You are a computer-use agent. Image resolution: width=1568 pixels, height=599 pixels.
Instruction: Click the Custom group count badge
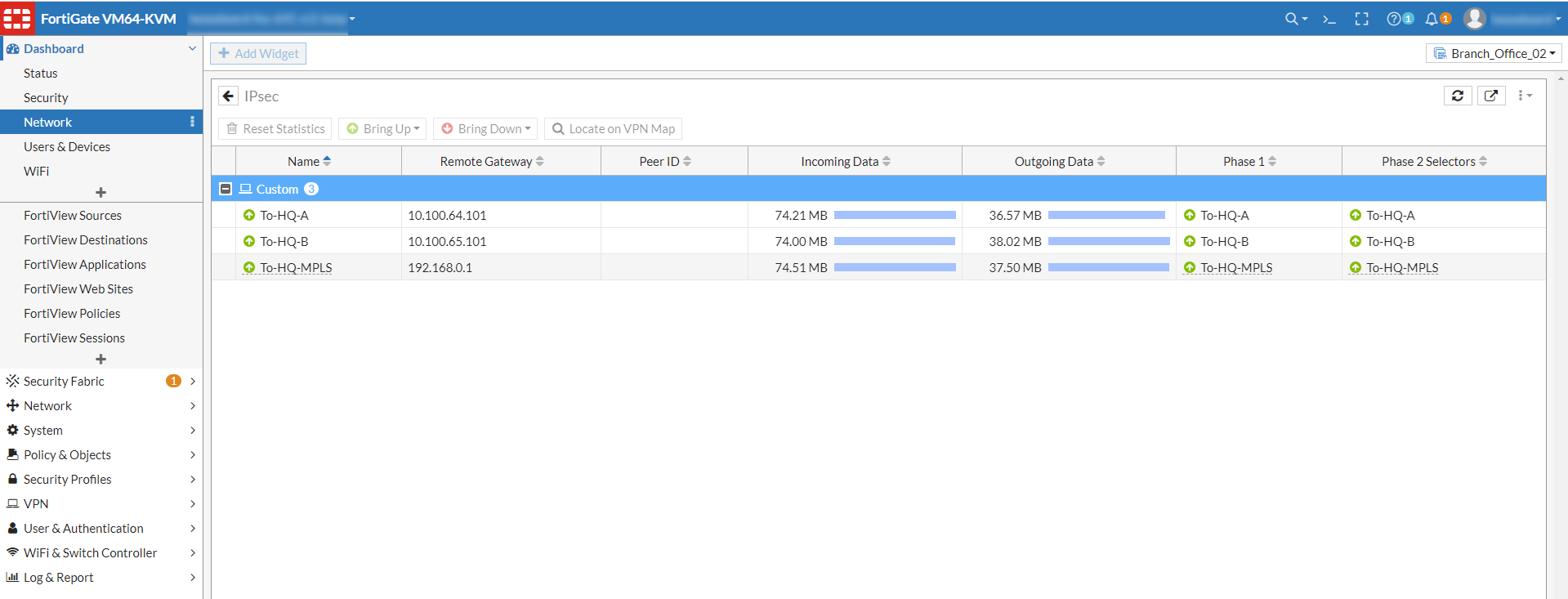click(311, 189)
